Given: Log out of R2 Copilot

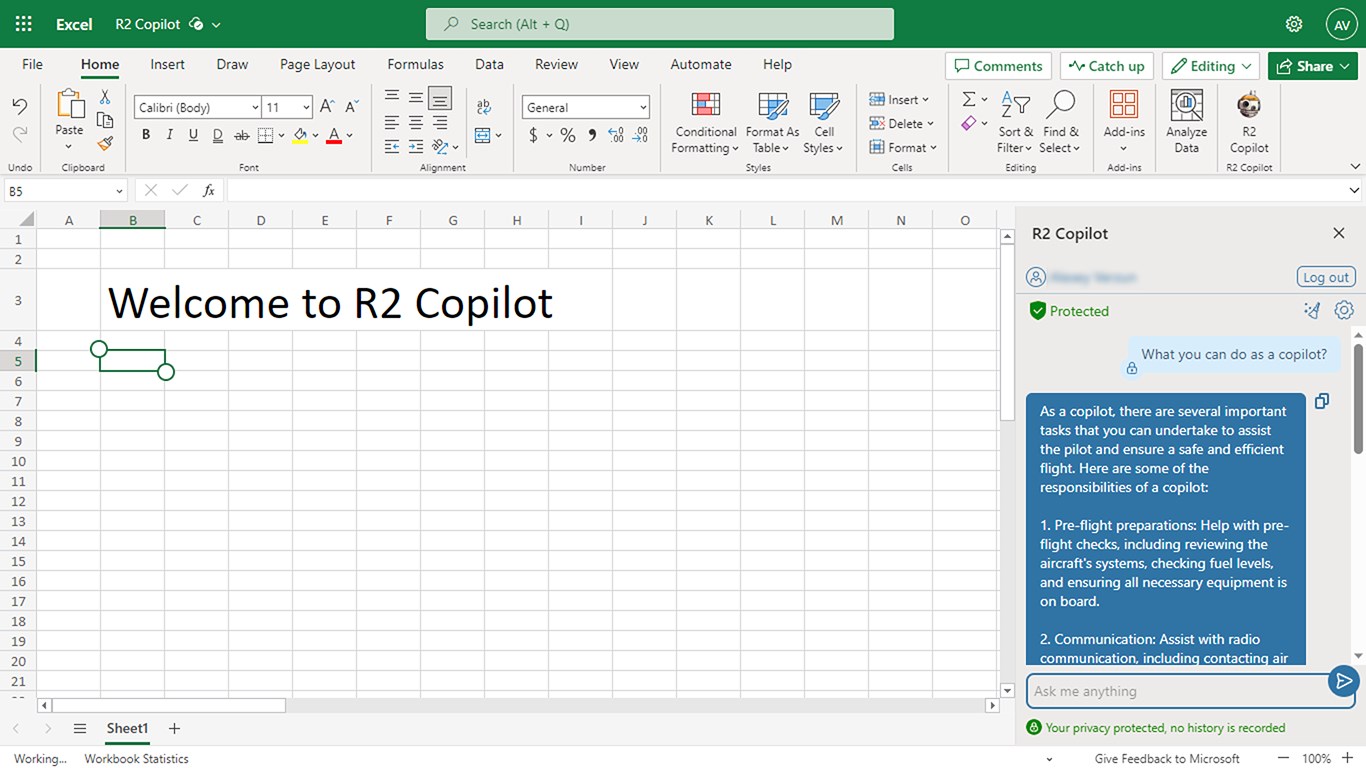Looking at the screenshot, I should coord(1326,277).
